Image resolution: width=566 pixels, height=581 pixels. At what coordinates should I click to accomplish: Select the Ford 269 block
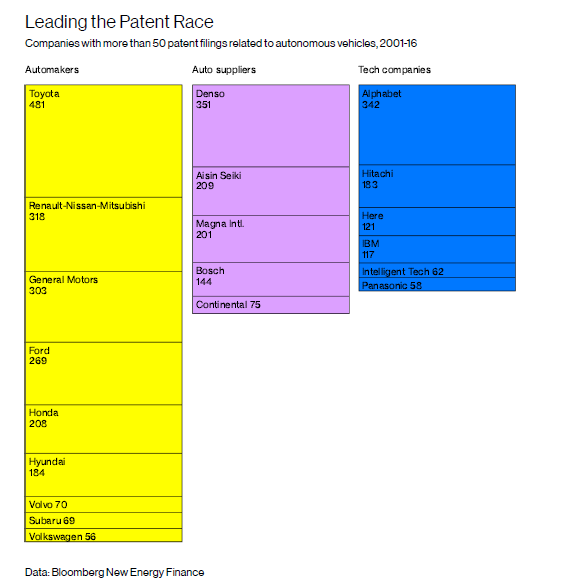point(103,374)
